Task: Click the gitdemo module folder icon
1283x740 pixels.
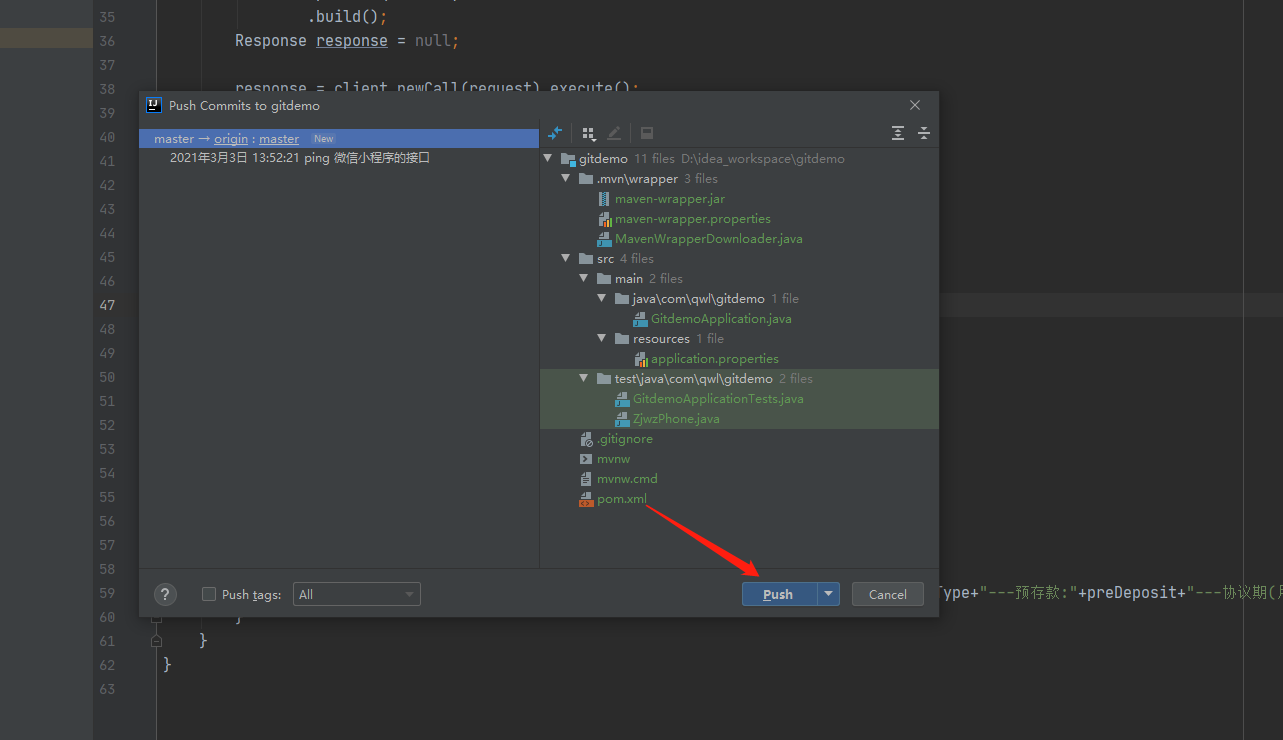Action: (x=568, y=159)
